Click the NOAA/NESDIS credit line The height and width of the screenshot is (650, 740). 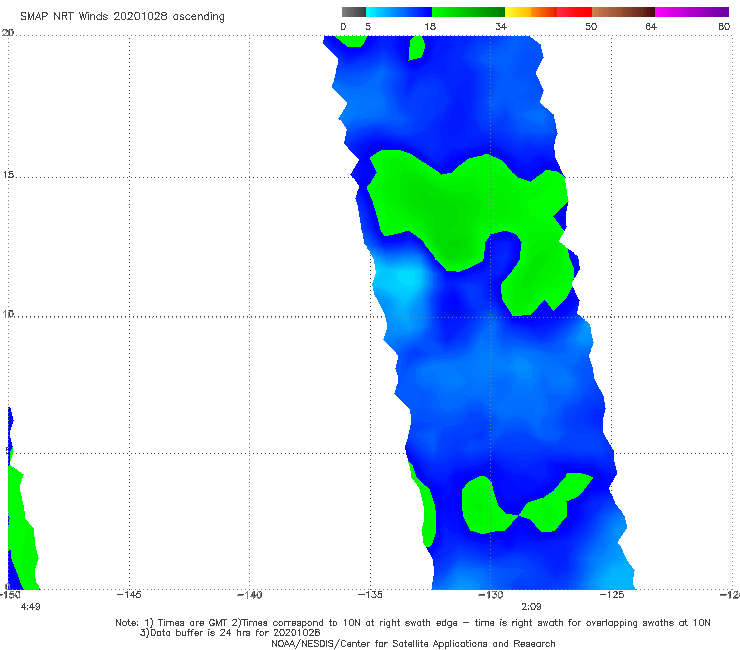tap(413, 644)
